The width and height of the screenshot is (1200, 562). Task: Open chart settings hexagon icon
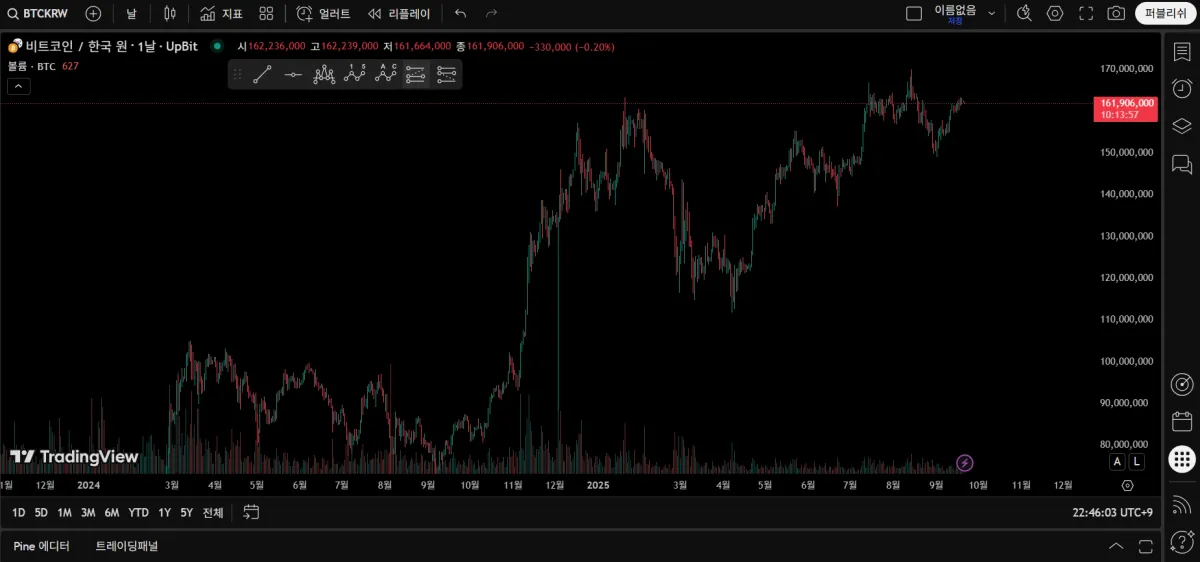pyautogui.click(x=1055, y=14)
